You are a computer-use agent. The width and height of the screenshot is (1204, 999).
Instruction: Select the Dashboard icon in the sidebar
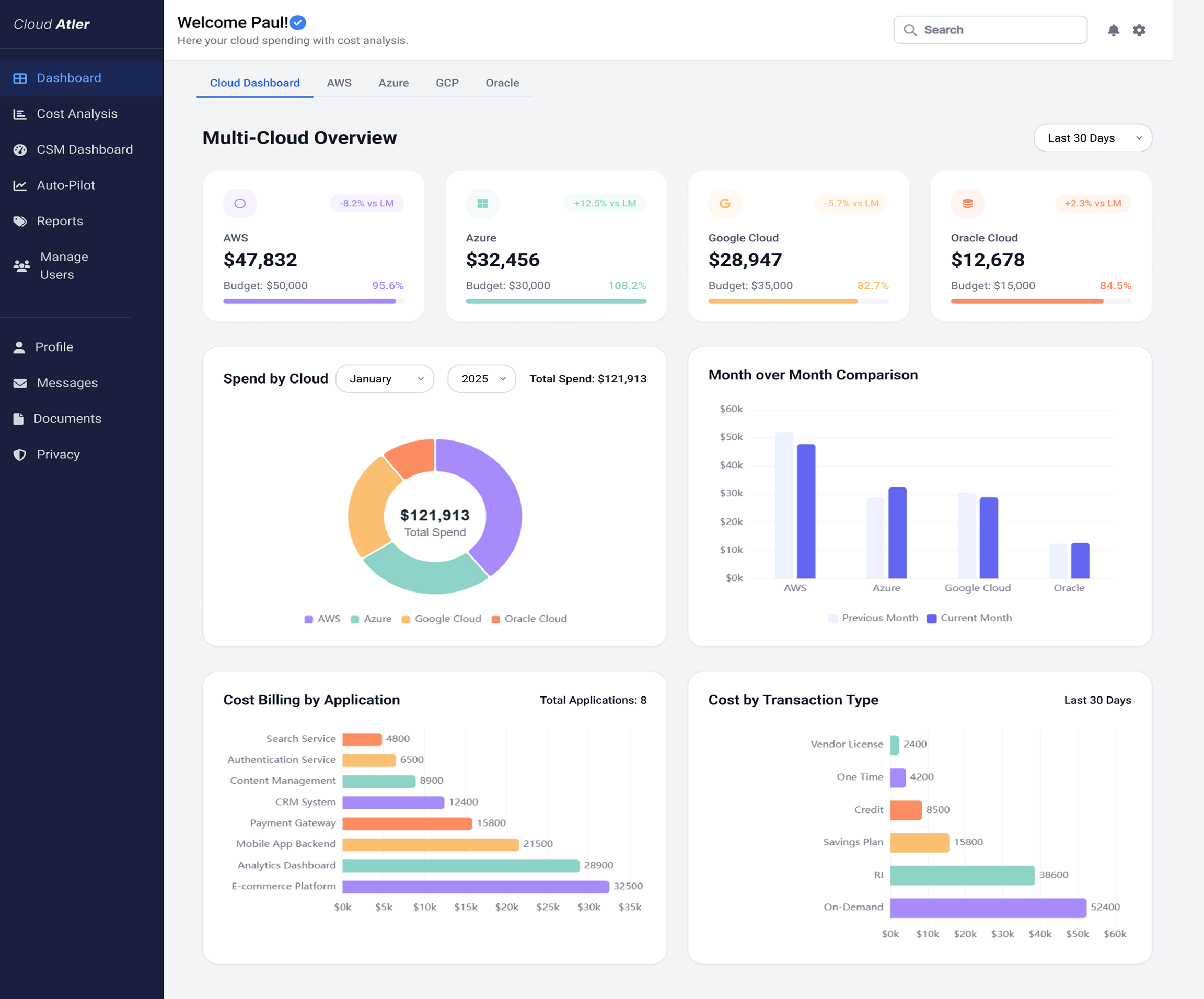pos(20,77)
